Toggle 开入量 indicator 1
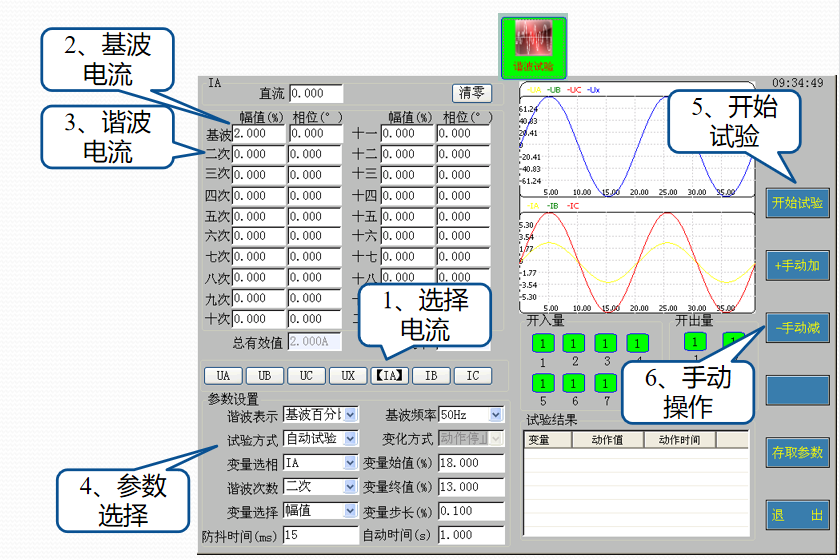The height and width of the screenshot is (560, 840). tap(543, 344)
